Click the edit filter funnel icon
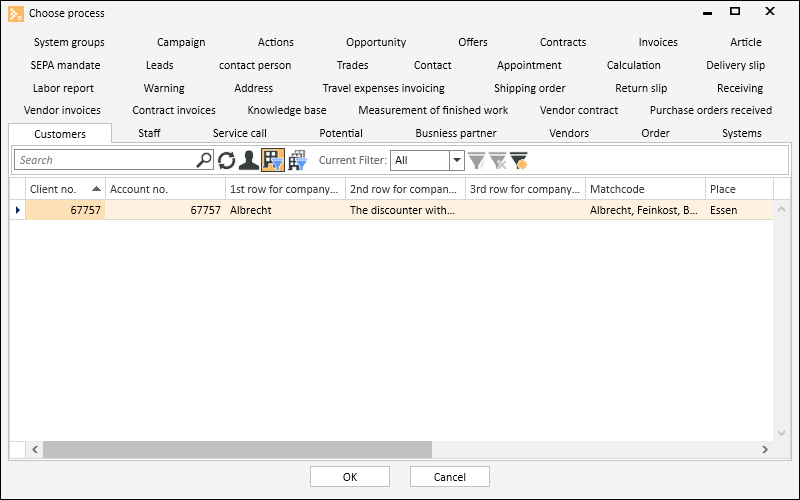Screen dimensions: 800x500 [x=477, y=160]
